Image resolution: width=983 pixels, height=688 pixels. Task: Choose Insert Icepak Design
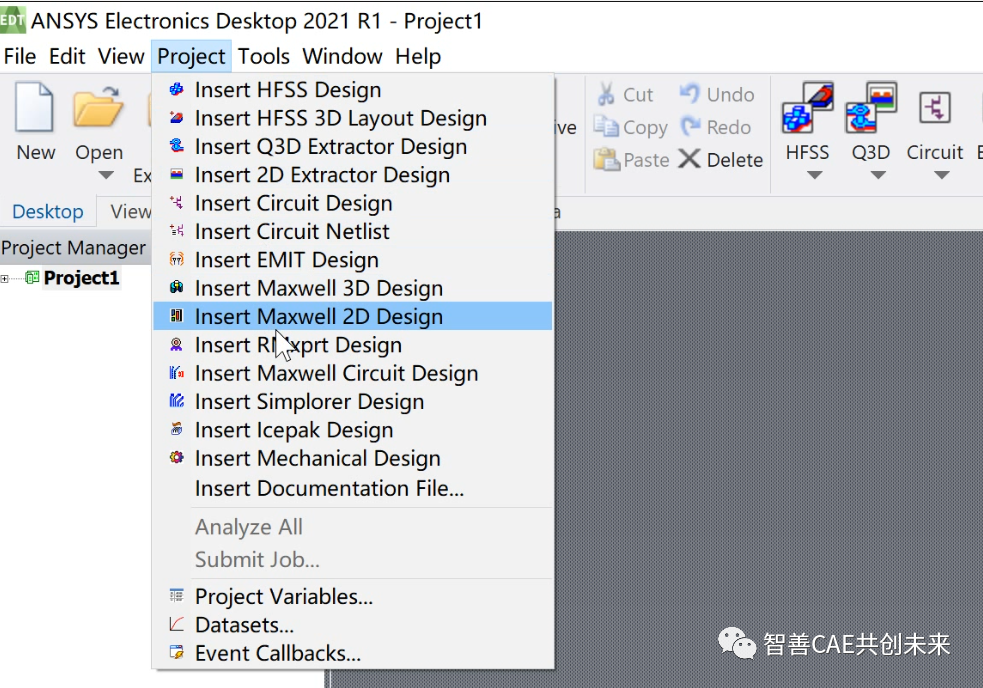click(353, 430)
